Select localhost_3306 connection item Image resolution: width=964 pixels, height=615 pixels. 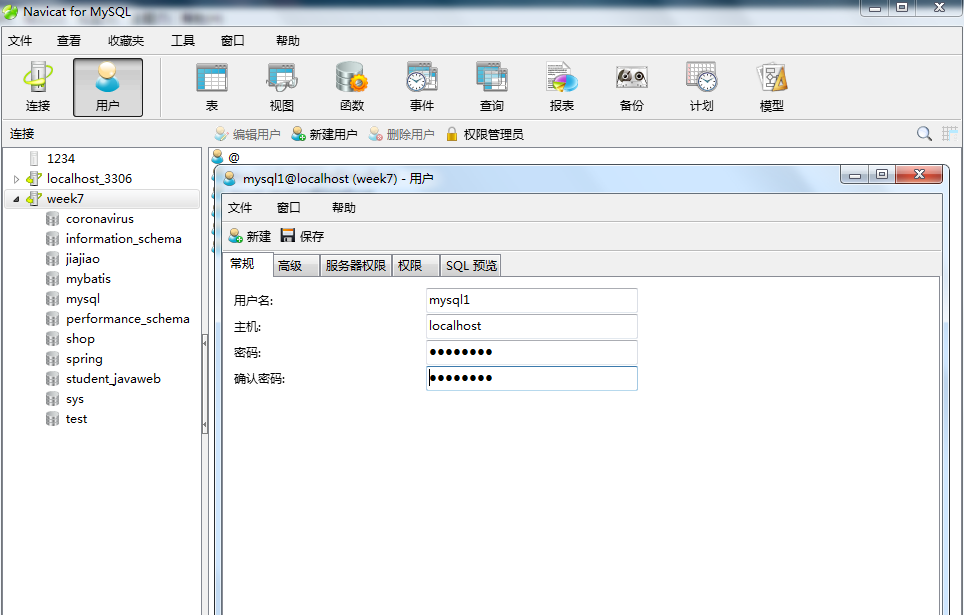click(x=89, y=179)
